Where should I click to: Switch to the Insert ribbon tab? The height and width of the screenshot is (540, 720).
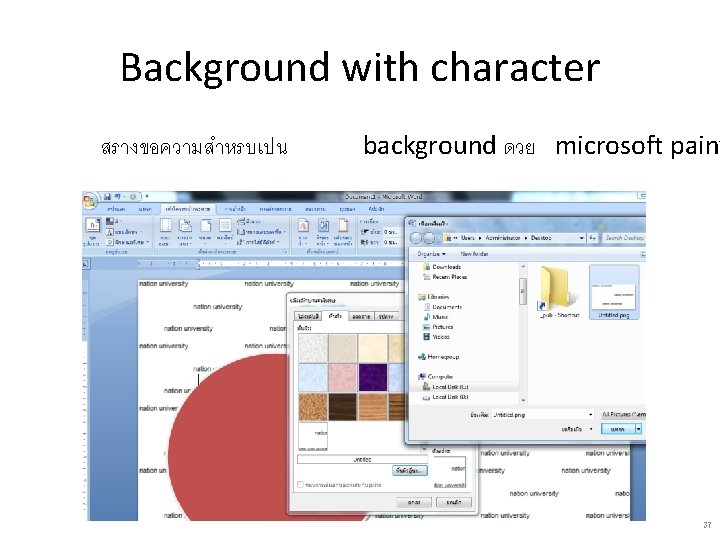coord(146,209)
